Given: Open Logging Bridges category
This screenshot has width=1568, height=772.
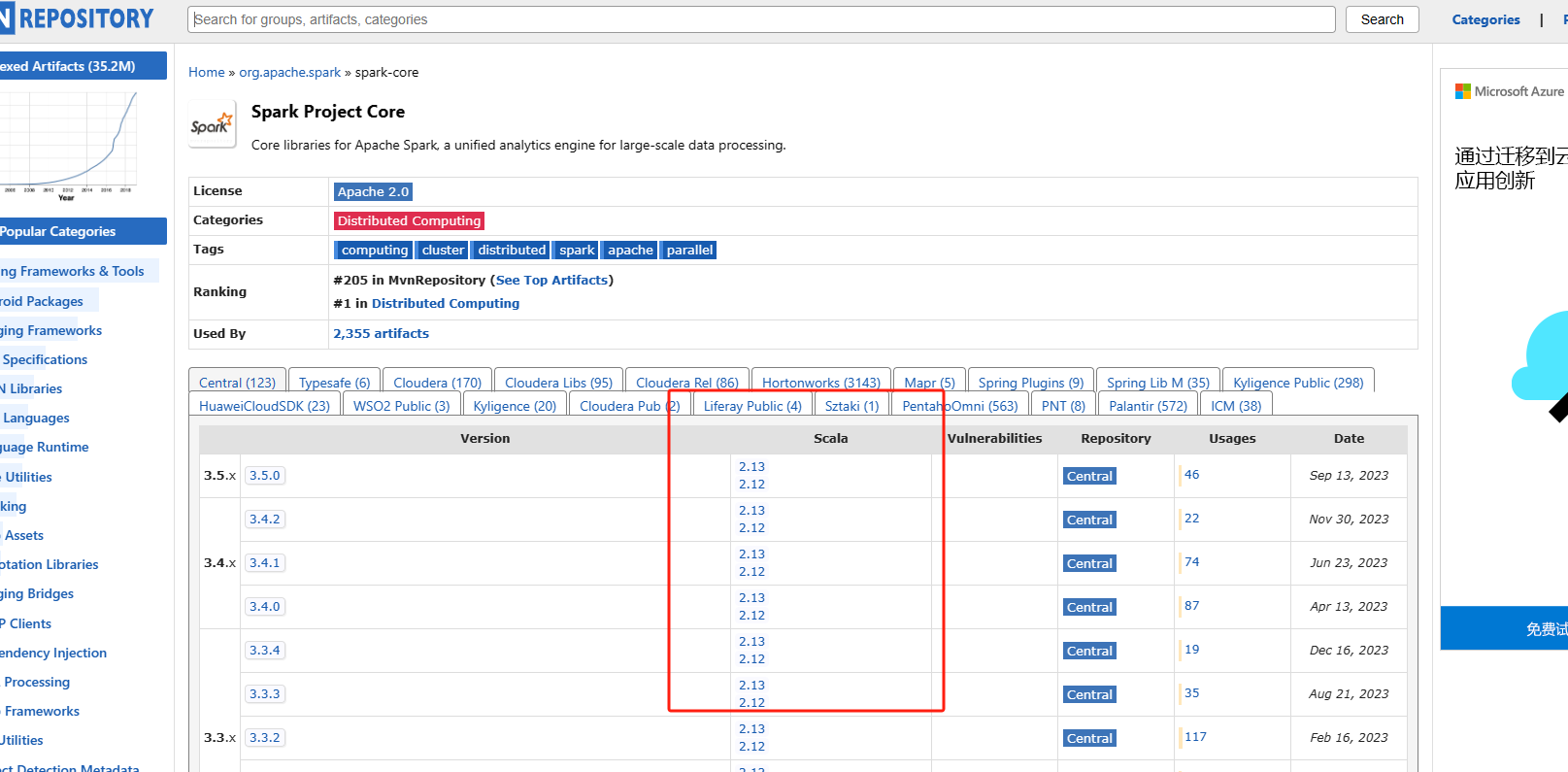Looking at the screenshot, I should click(x=37, y=594).
